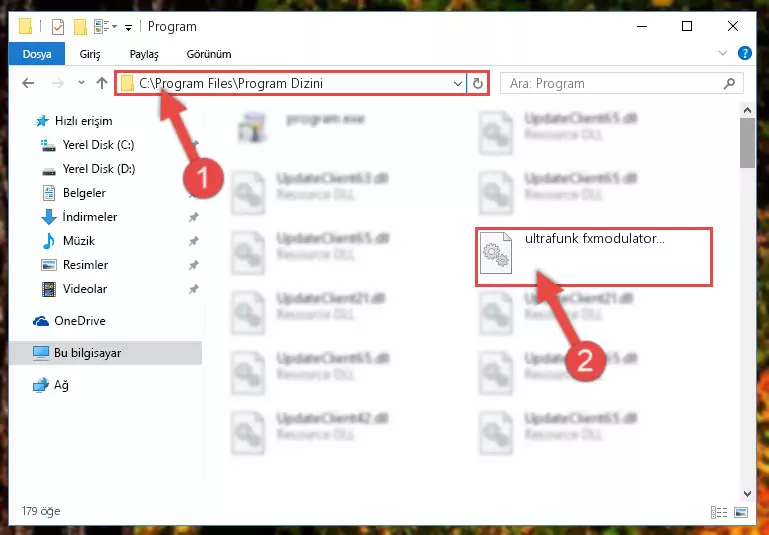Switch to the Görünüm tab
The height and width of the screenshot is (535, 769).
[209, 54]
